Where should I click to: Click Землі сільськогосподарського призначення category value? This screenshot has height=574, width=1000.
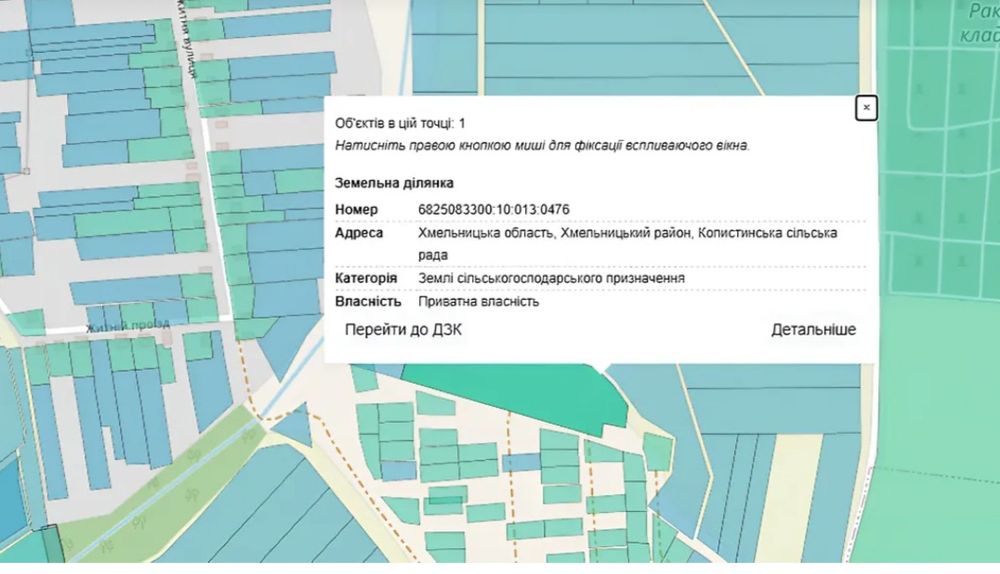coord(551,278)
